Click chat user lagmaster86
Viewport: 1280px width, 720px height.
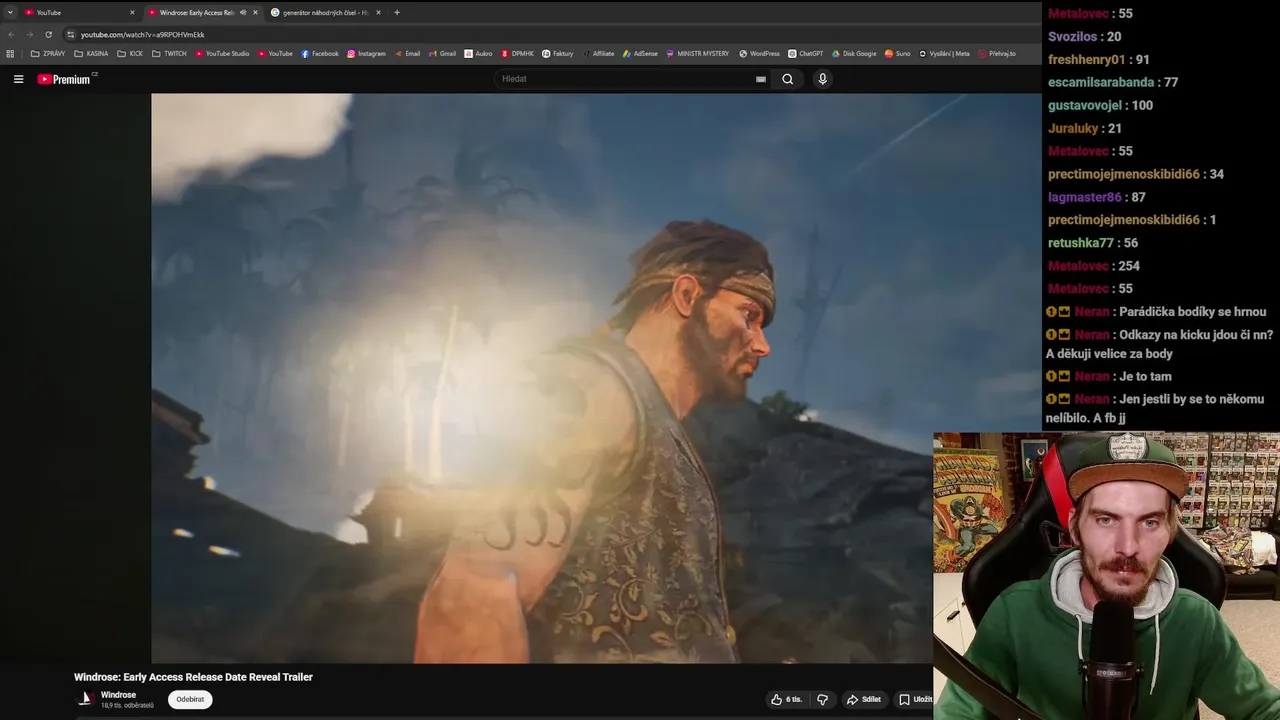click(x=1084, y=197)
